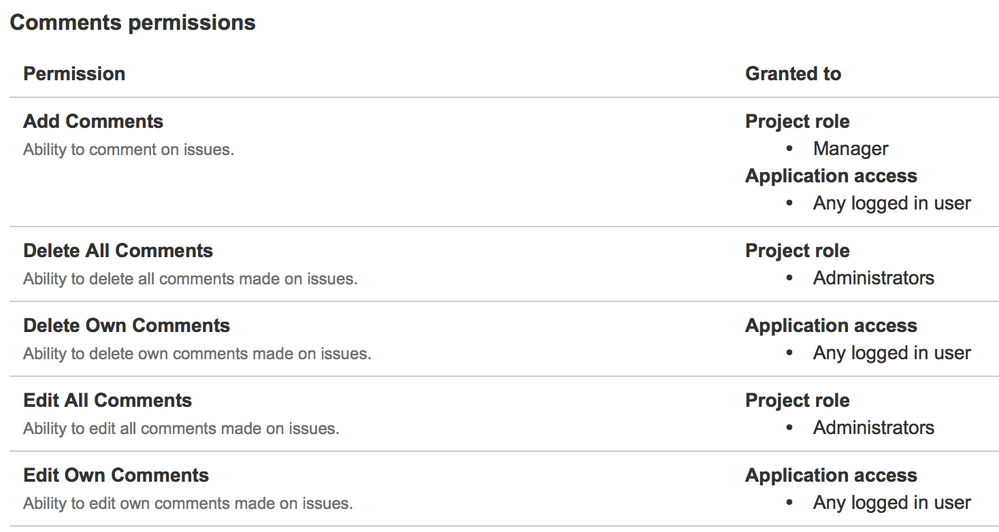
Task: Select Manager under Add Comments project role
Action: pyautogui.click(x=851, y=149)
